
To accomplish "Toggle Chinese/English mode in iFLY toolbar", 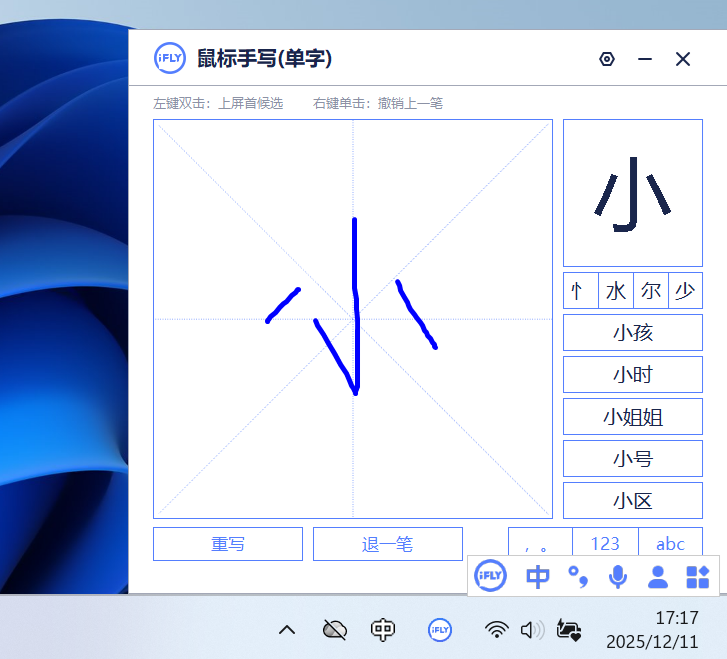I will click(x=538, y=576).
